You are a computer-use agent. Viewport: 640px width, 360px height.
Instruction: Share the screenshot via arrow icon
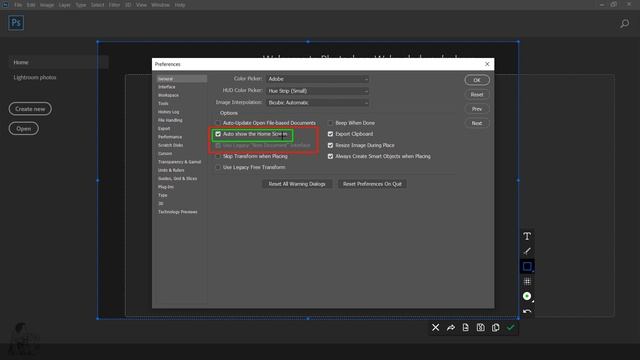pyautogui.click(x=451, y=328)
